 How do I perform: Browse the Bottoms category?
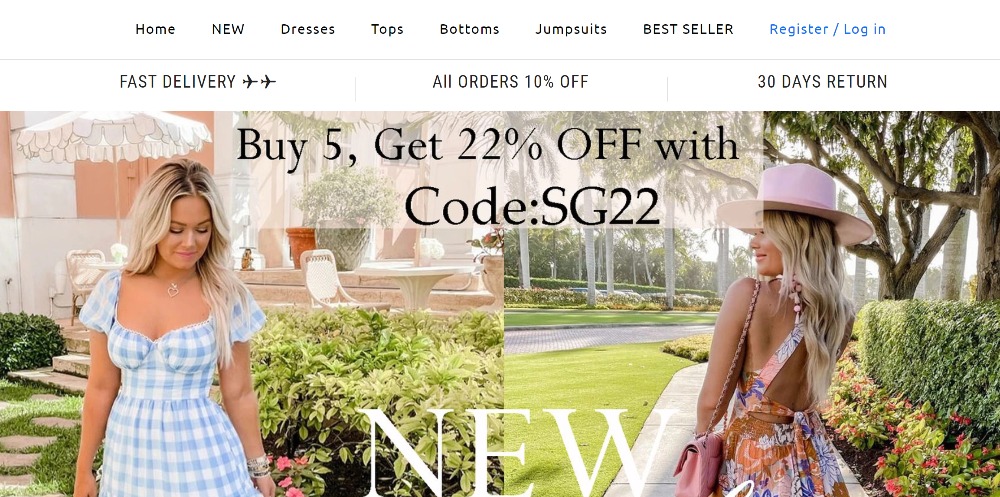pyautogui.click(x=469, y=29)
